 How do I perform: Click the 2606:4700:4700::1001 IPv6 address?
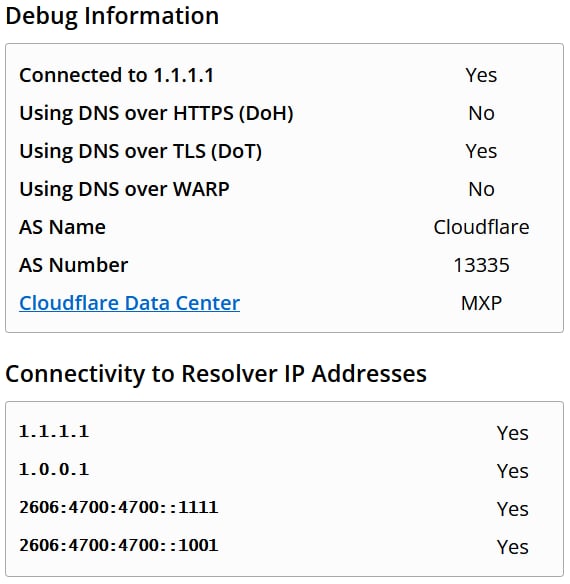(x=118, y=545)
